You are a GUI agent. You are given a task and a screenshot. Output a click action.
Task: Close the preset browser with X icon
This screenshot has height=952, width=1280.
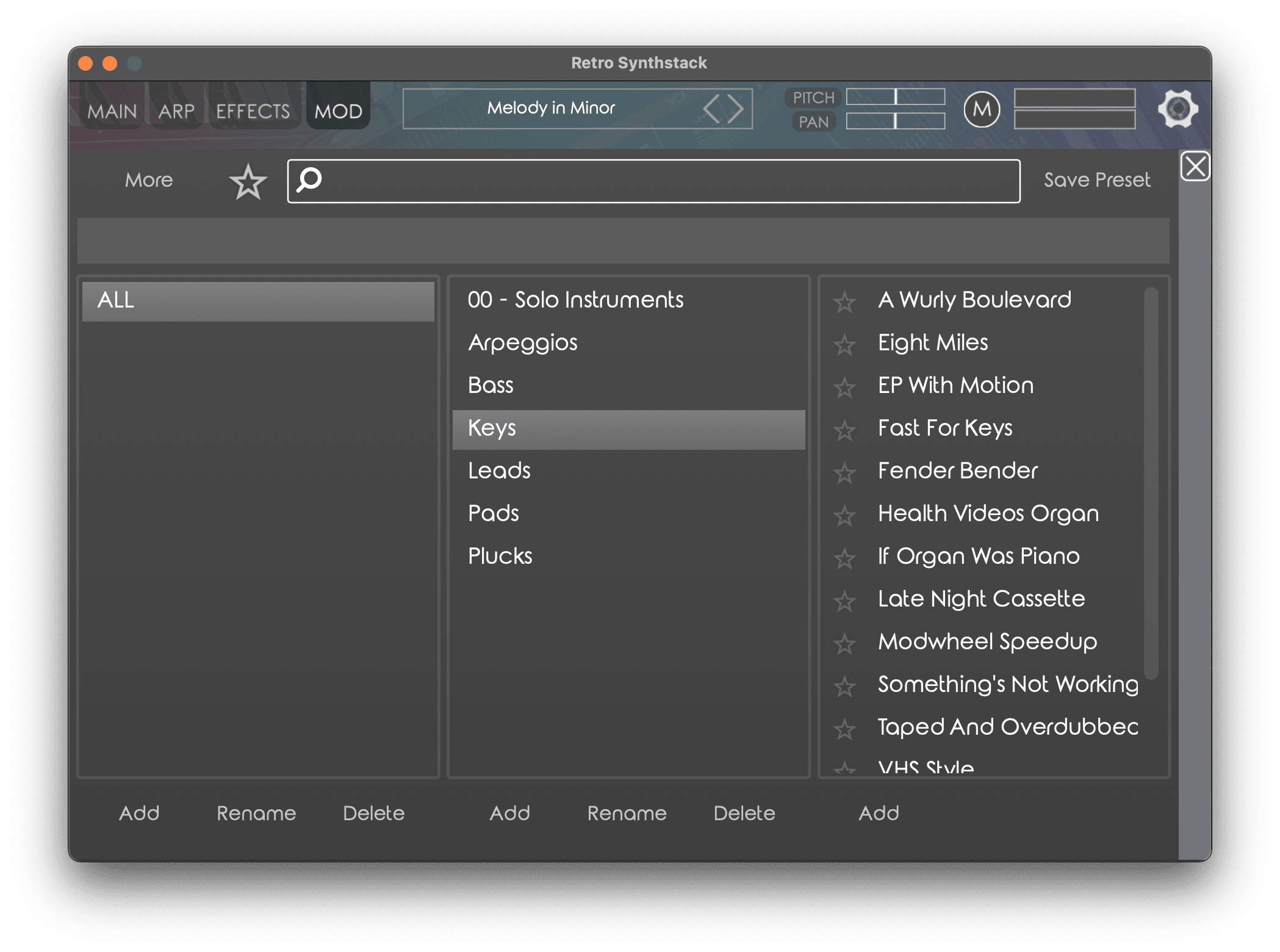click(x=1195, y=166)
